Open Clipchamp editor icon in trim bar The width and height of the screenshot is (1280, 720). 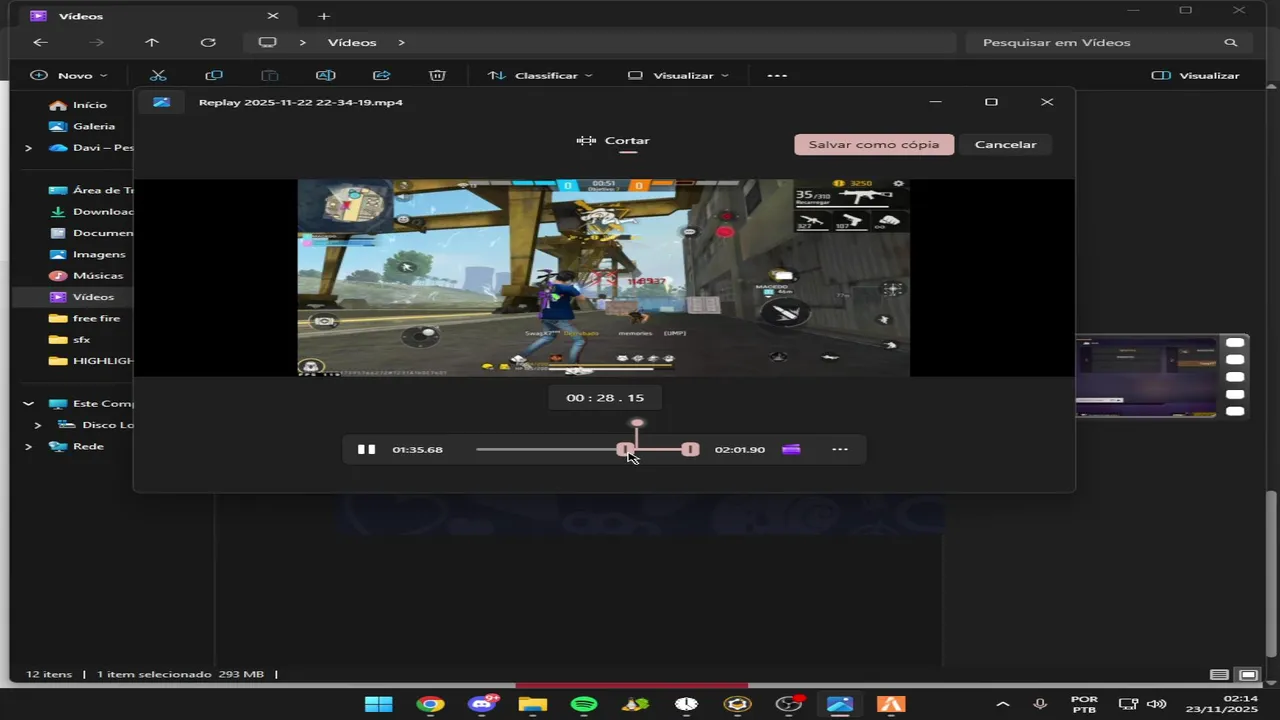tap(791, 449)
